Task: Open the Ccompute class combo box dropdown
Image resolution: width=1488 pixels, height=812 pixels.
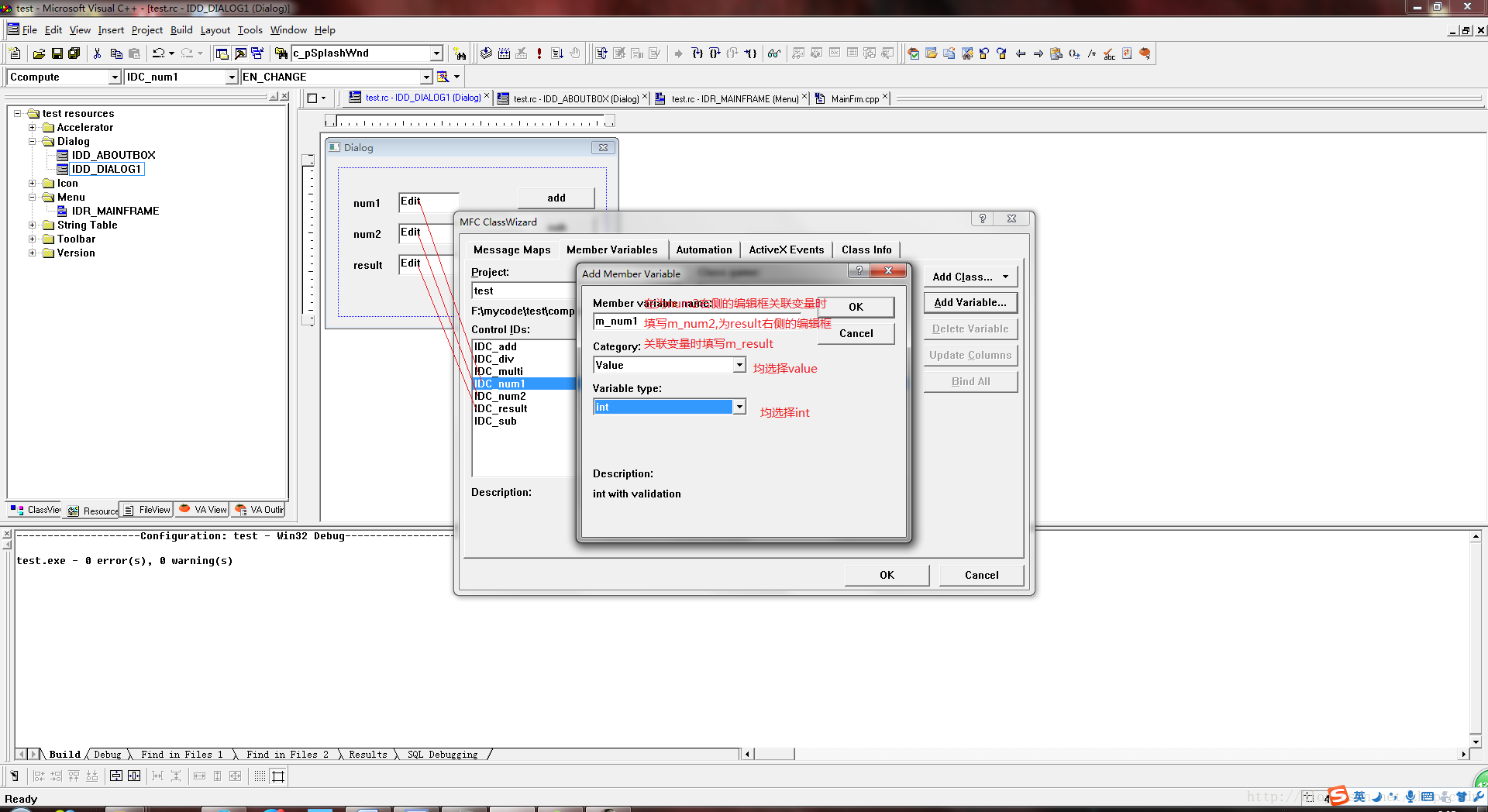Action: click(x=115, y=77)
